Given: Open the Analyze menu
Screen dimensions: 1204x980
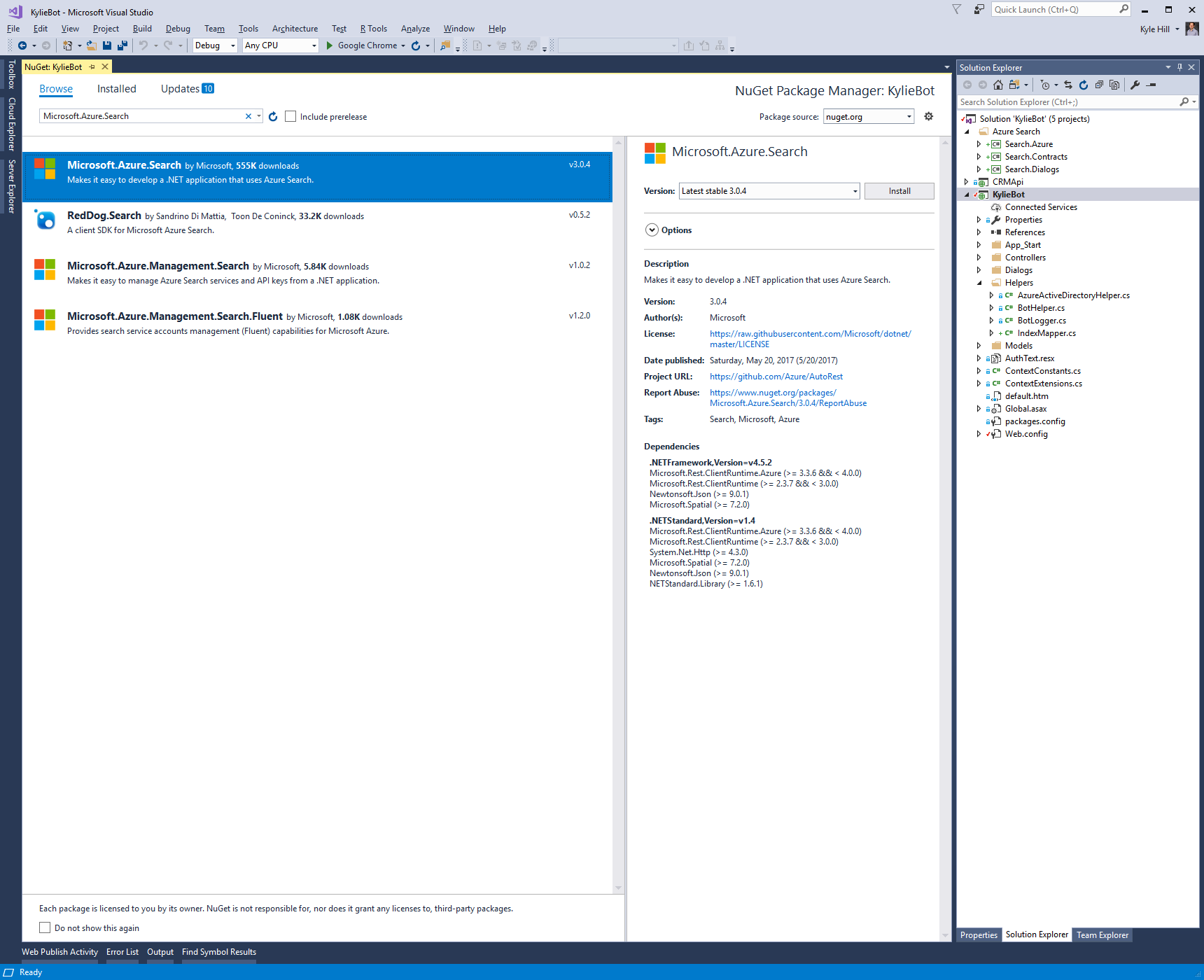Looking at the screenshot, I should [415, 29].
